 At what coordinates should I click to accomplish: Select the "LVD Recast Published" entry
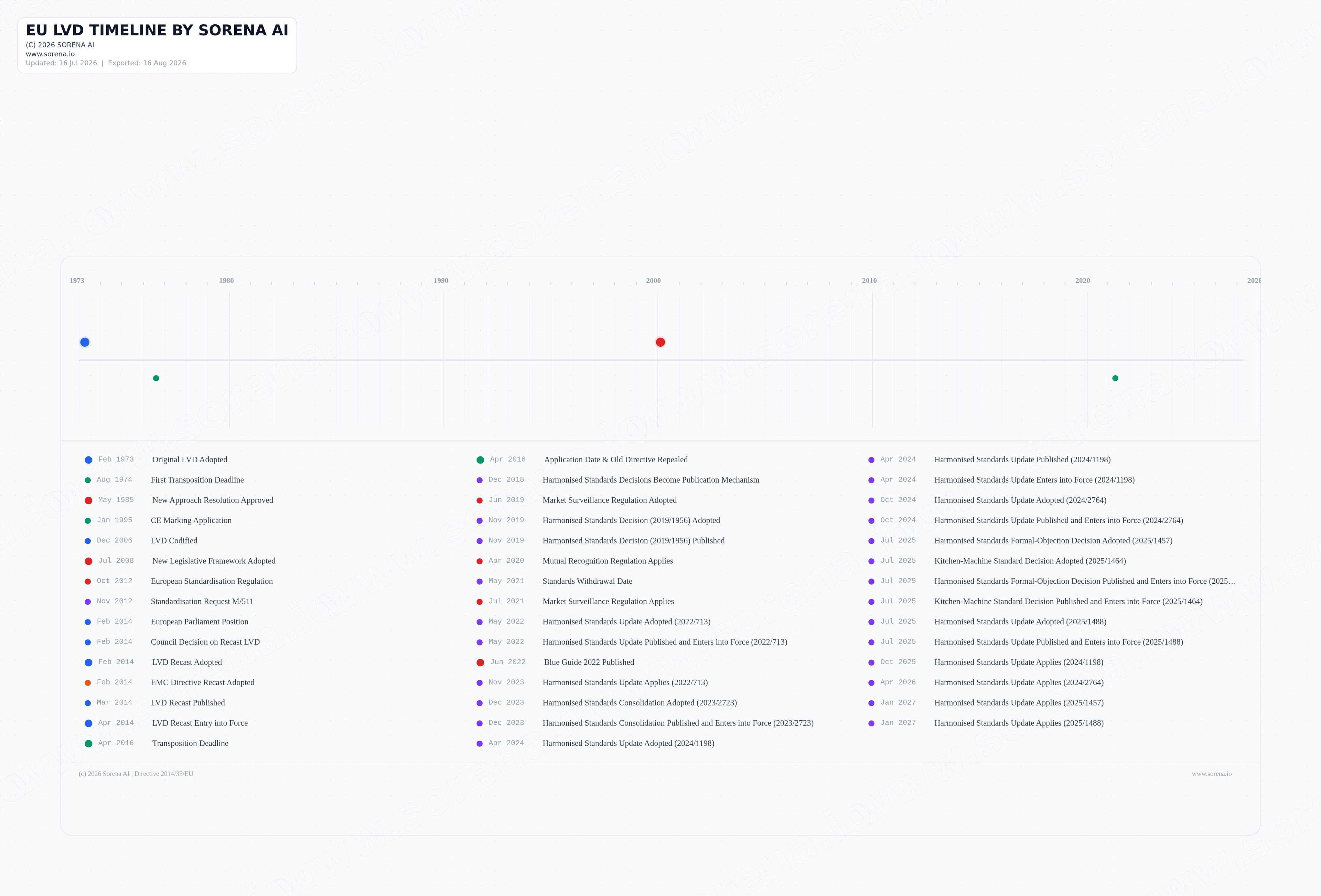[187, 703]
